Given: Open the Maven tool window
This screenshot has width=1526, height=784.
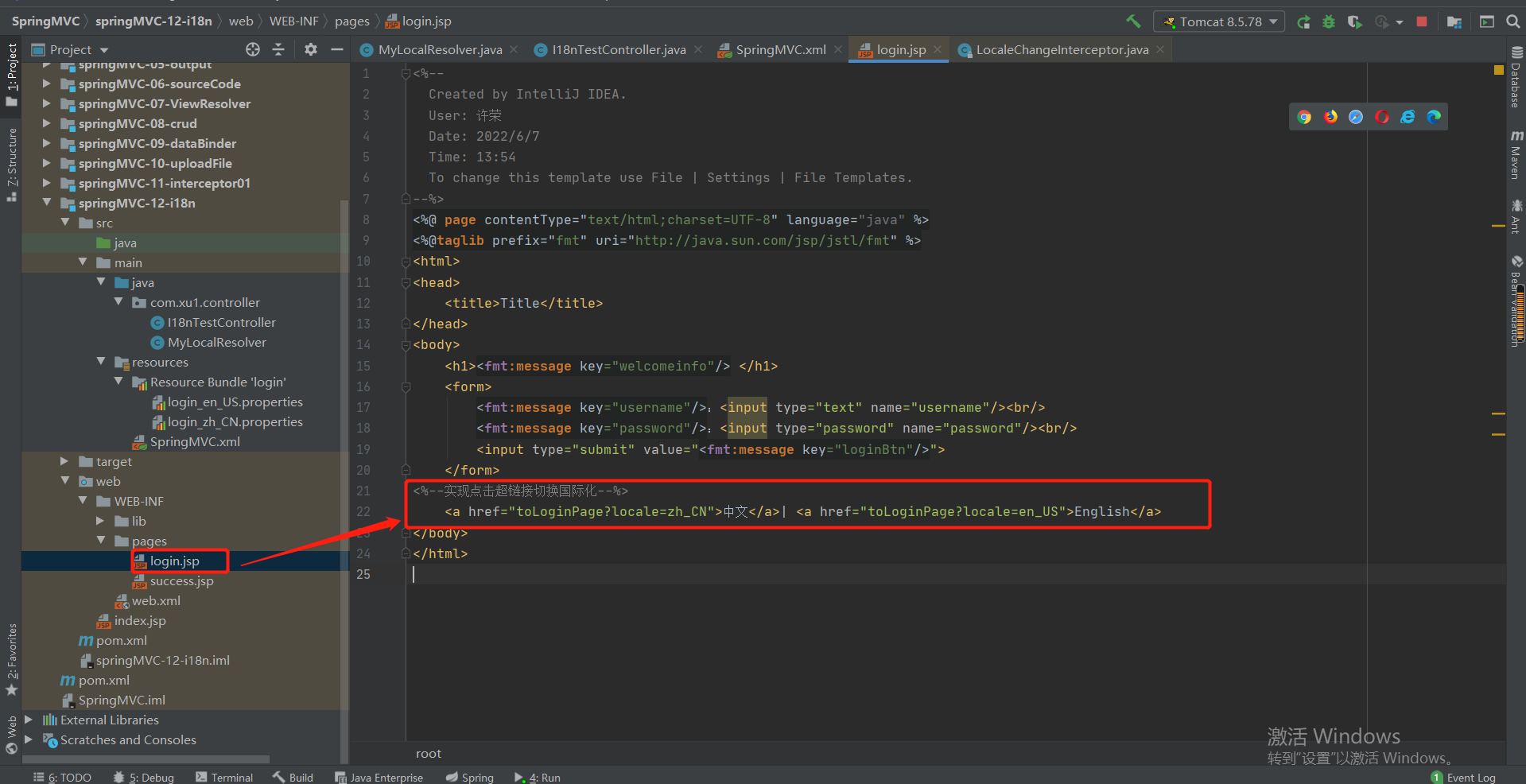Looking at the screenshot, I should (x=1516, y=155).
